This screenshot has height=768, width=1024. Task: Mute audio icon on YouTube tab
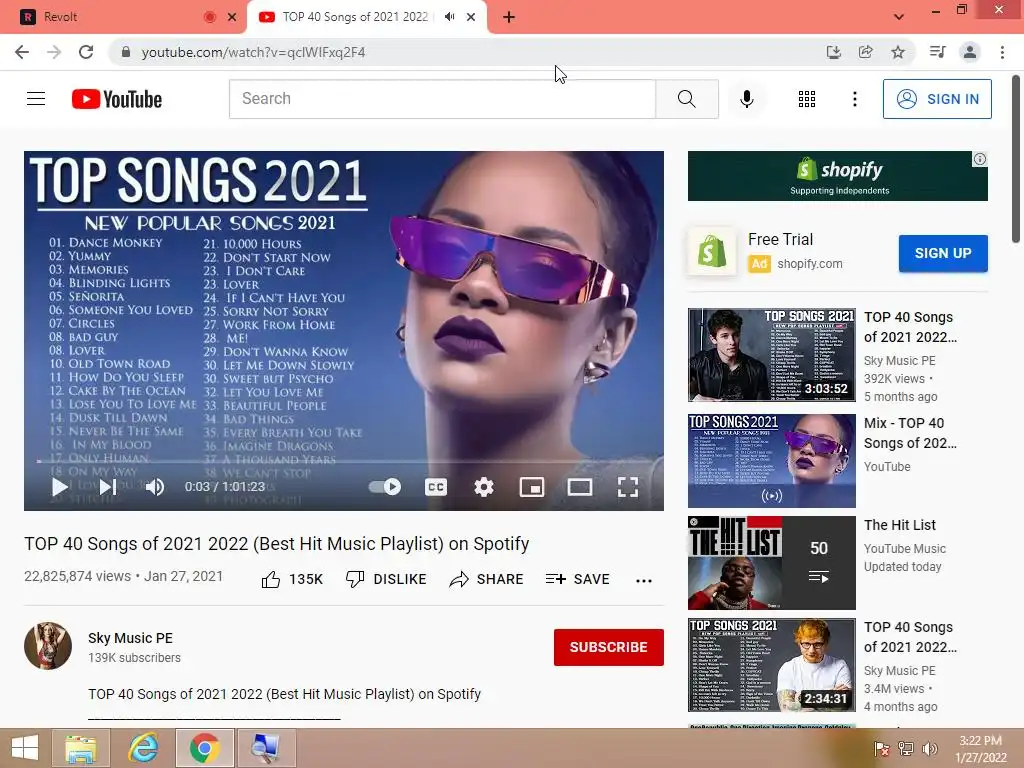(449, 17)
